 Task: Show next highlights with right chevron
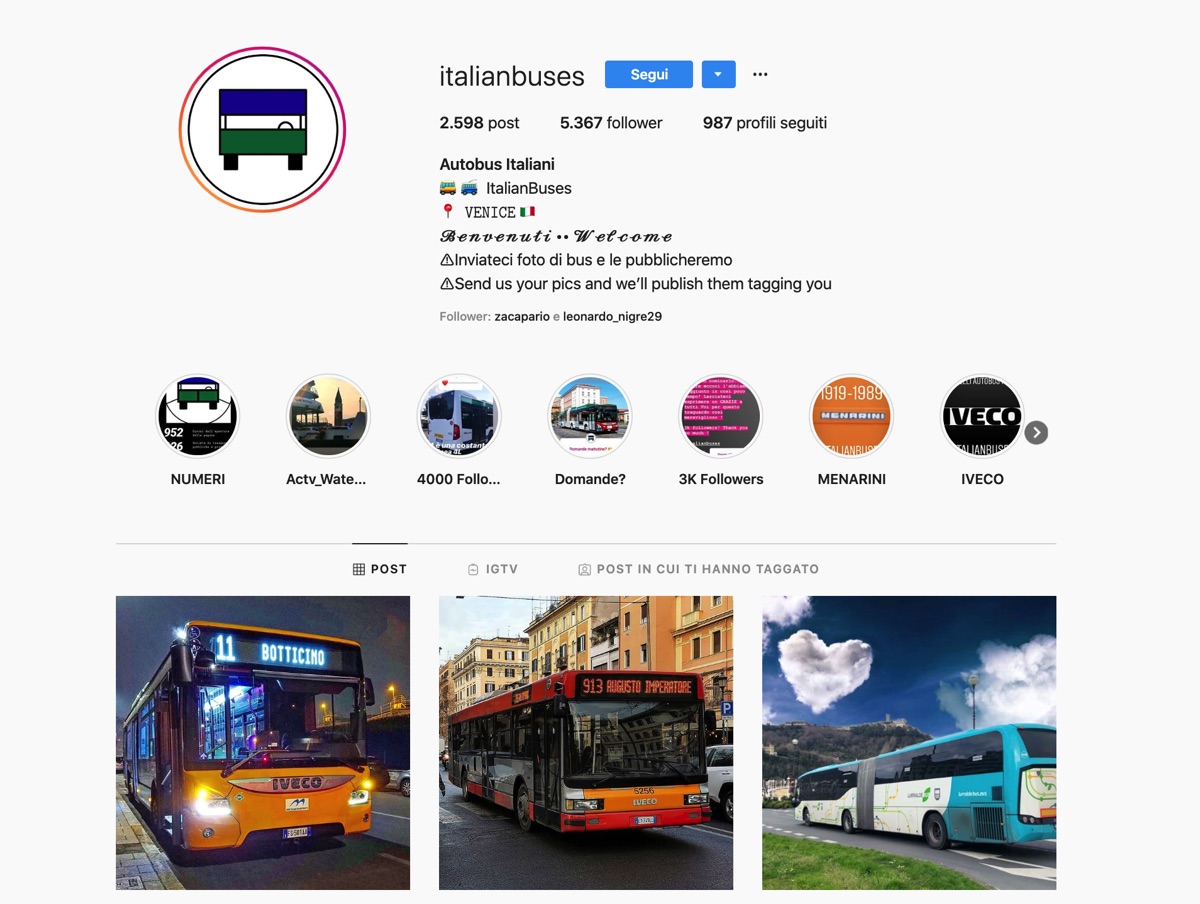click(1036, 432)
